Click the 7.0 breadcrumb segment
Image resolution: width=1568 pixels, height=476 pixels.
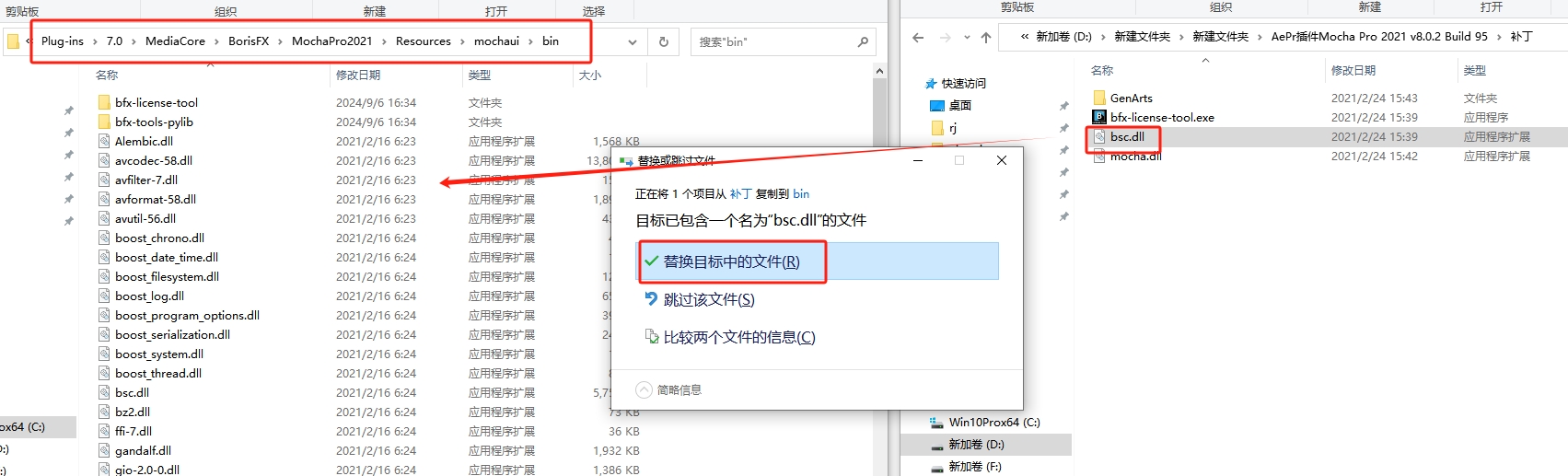point(114,41)
